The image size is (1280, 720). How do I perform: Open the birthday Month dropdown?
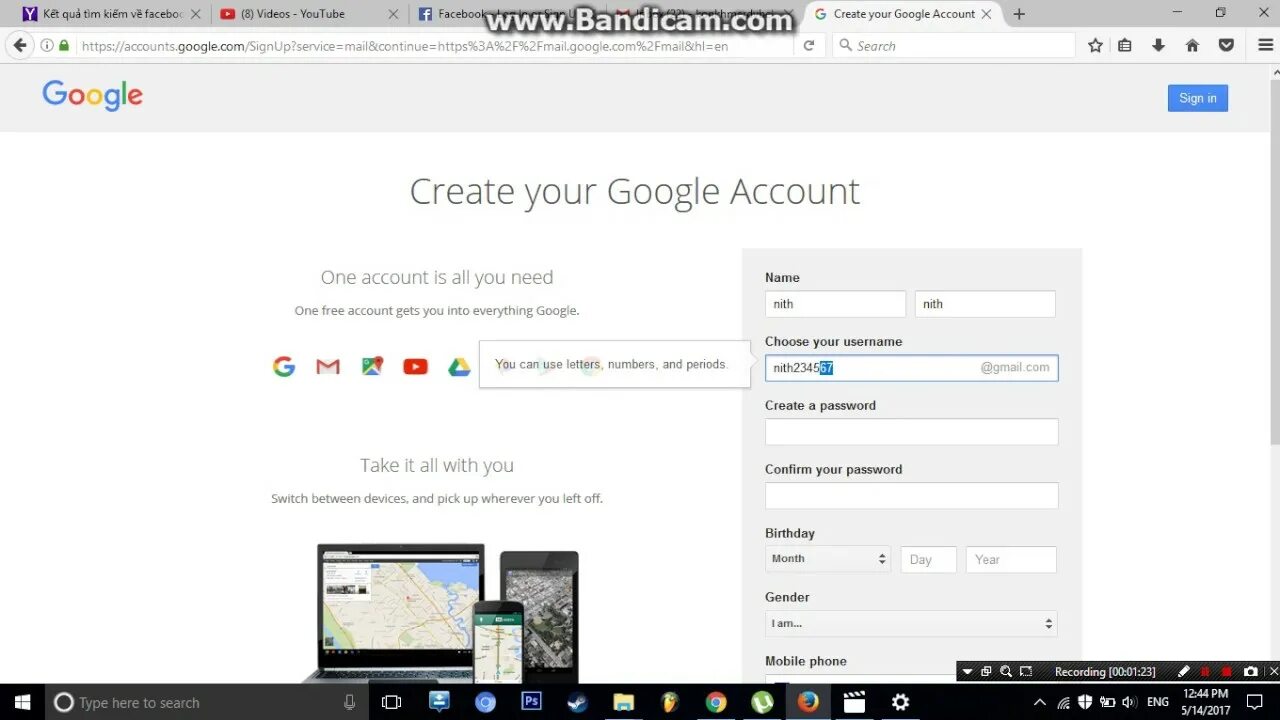[828, 559]
